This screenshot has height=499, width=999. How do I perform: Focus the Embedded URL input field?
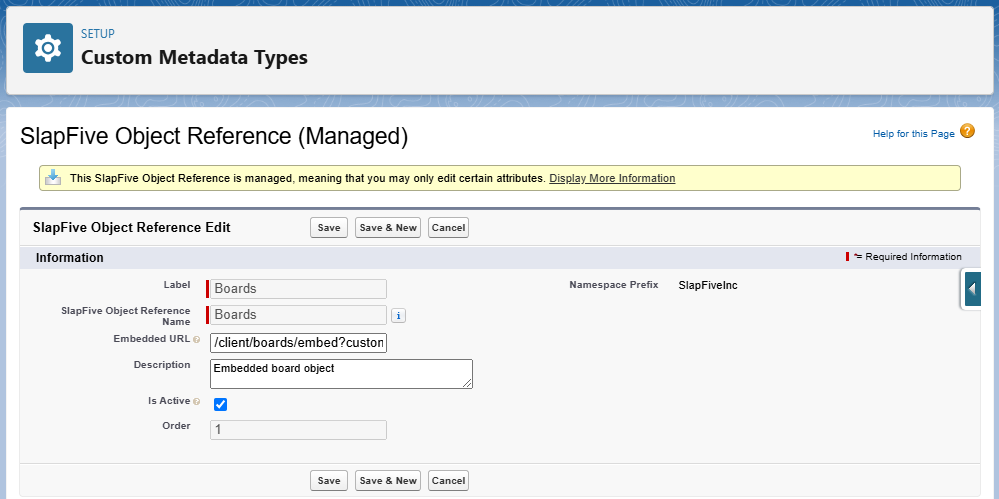298,343
